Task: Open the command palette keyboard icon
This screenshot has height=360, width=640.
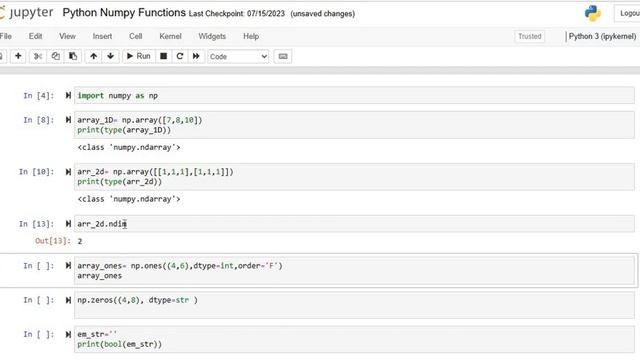Action: click(x=283, y=56)
